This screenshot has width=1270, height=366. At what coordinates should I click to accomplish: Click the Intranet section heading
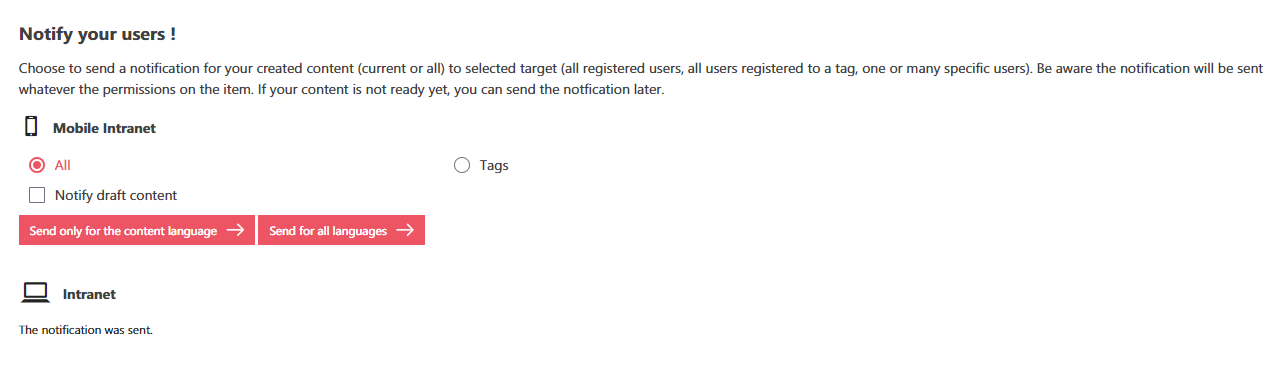89,294
